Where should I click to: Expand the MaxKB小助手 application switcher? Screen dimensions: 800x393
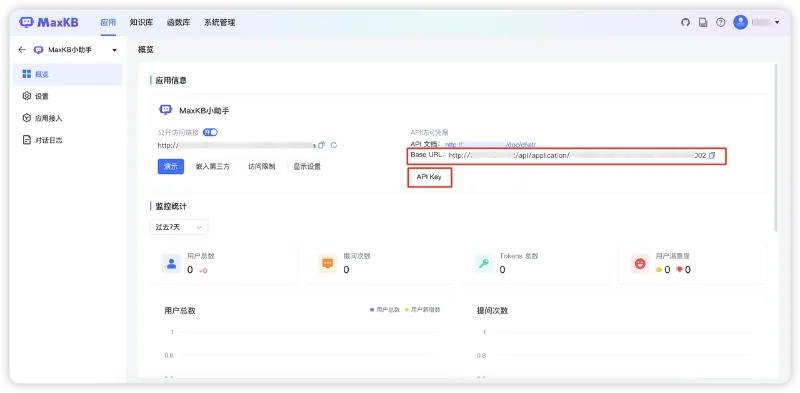114,50
